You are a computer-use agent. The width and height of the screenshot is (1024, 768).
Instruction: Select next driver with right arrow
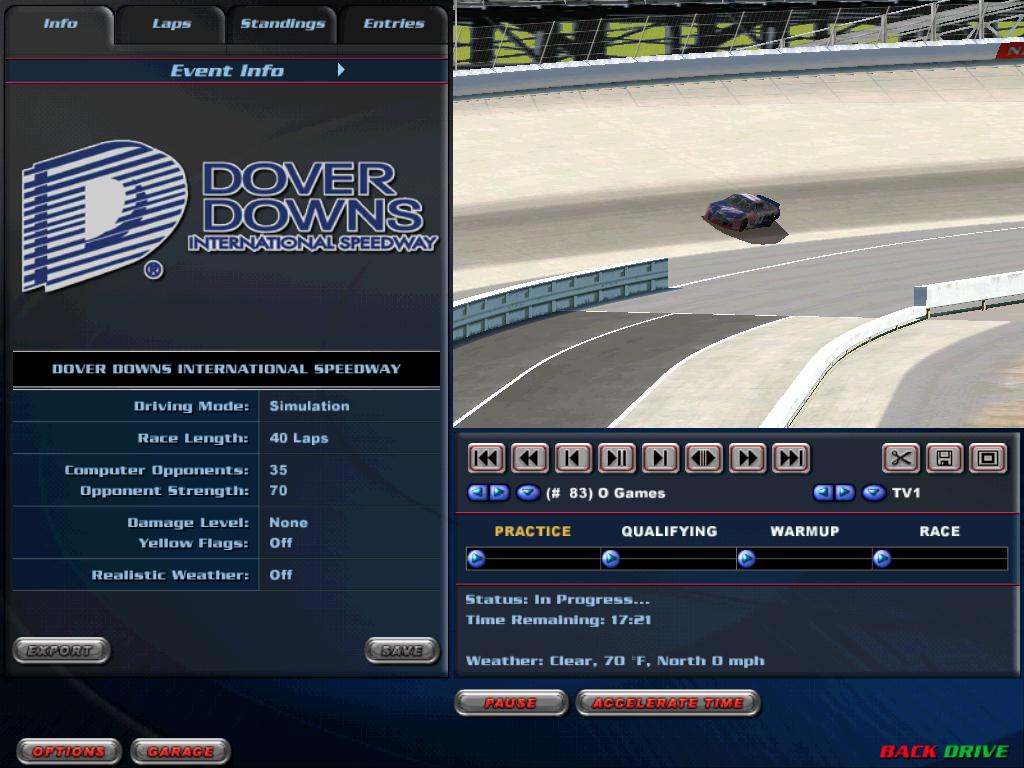click(500, 492)
